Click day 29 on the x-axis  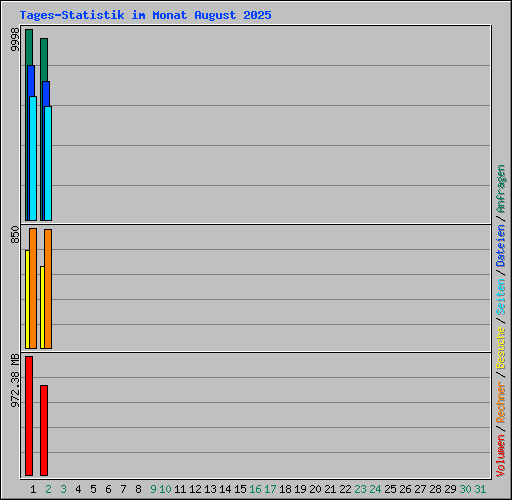coord(450,489)
